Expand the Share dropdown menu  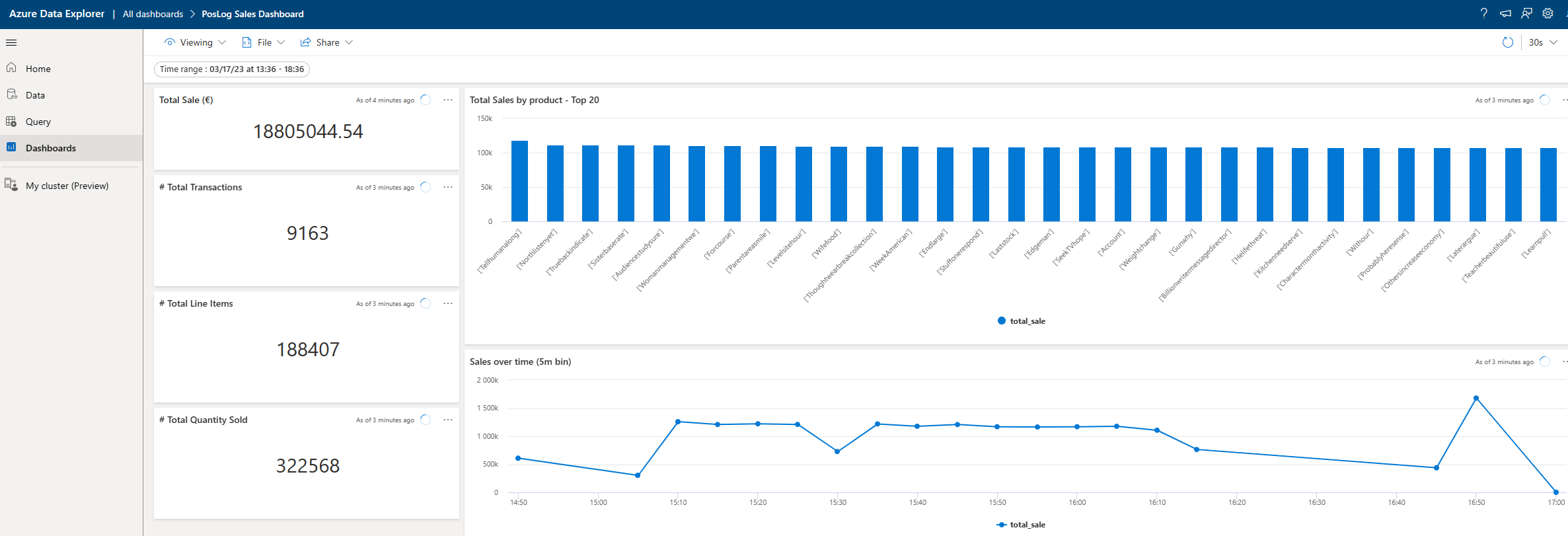[x=327, y=42]
